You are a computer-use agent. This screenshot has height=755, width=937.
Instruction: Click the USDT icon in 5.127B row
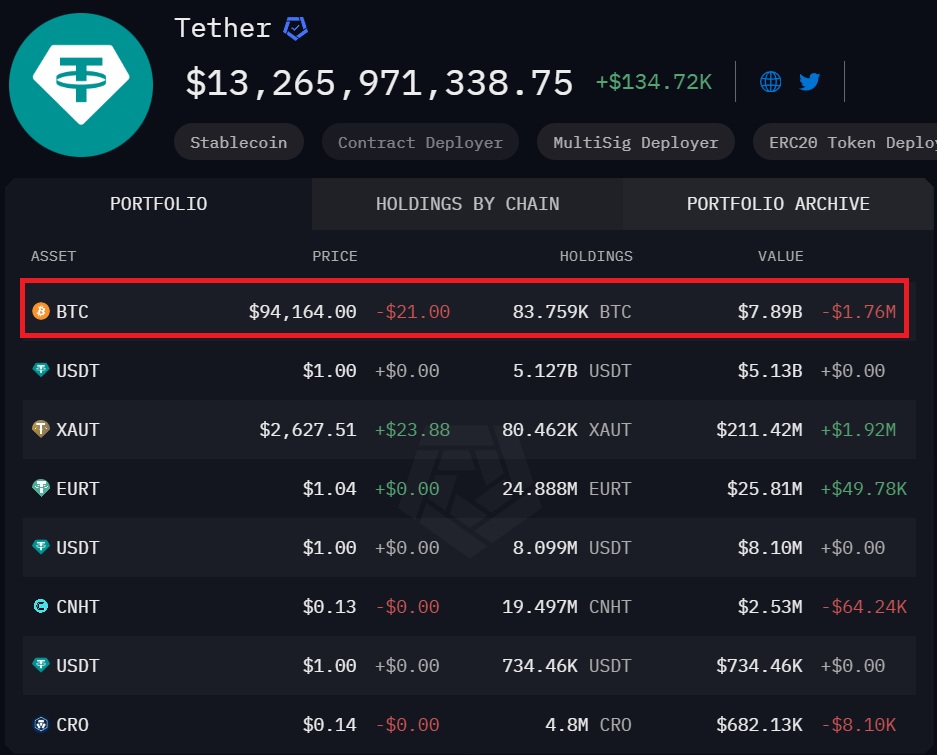pos(41,370)
